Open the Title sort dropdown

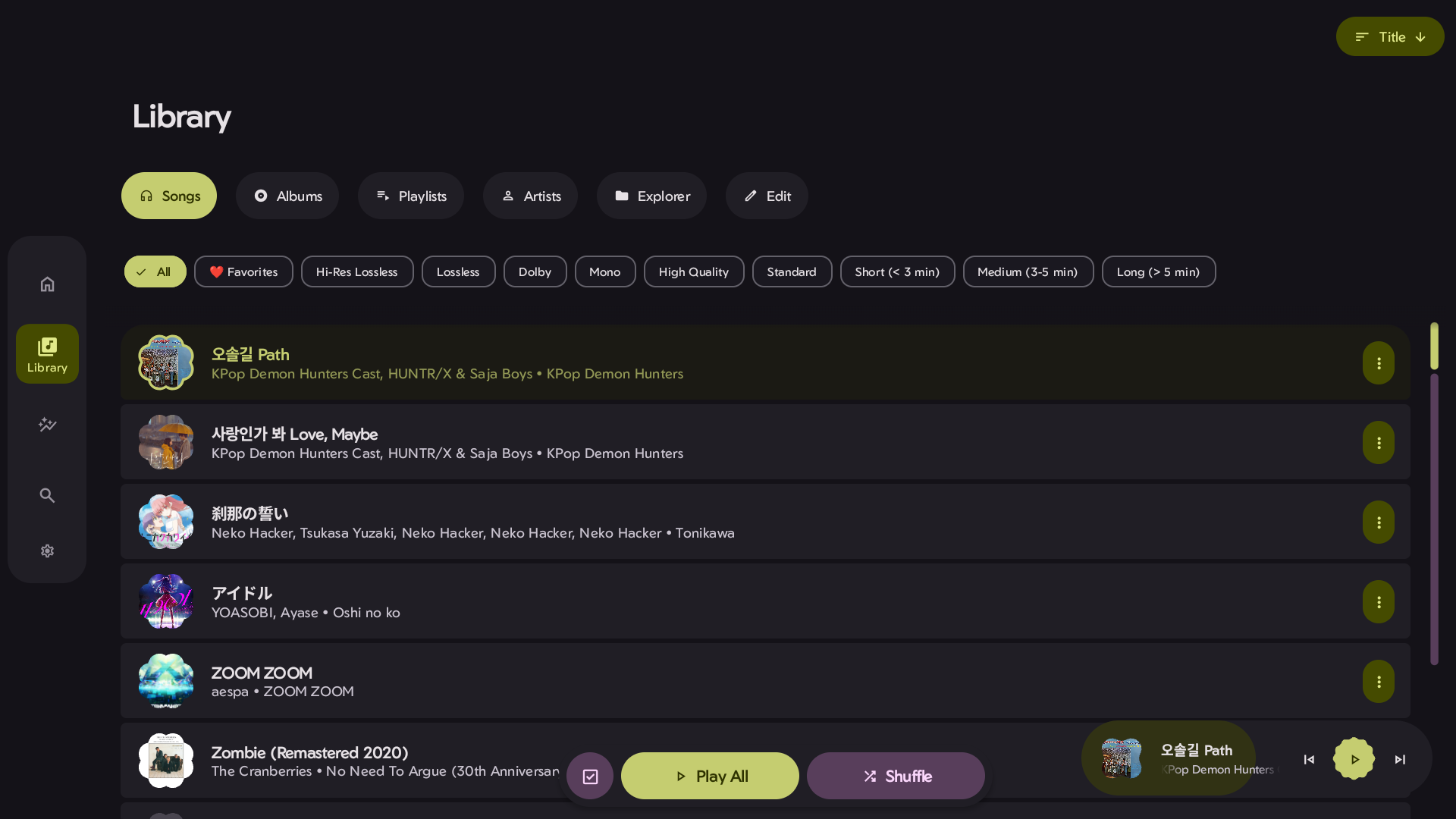pyautogui.click(x=1390, y=36)
